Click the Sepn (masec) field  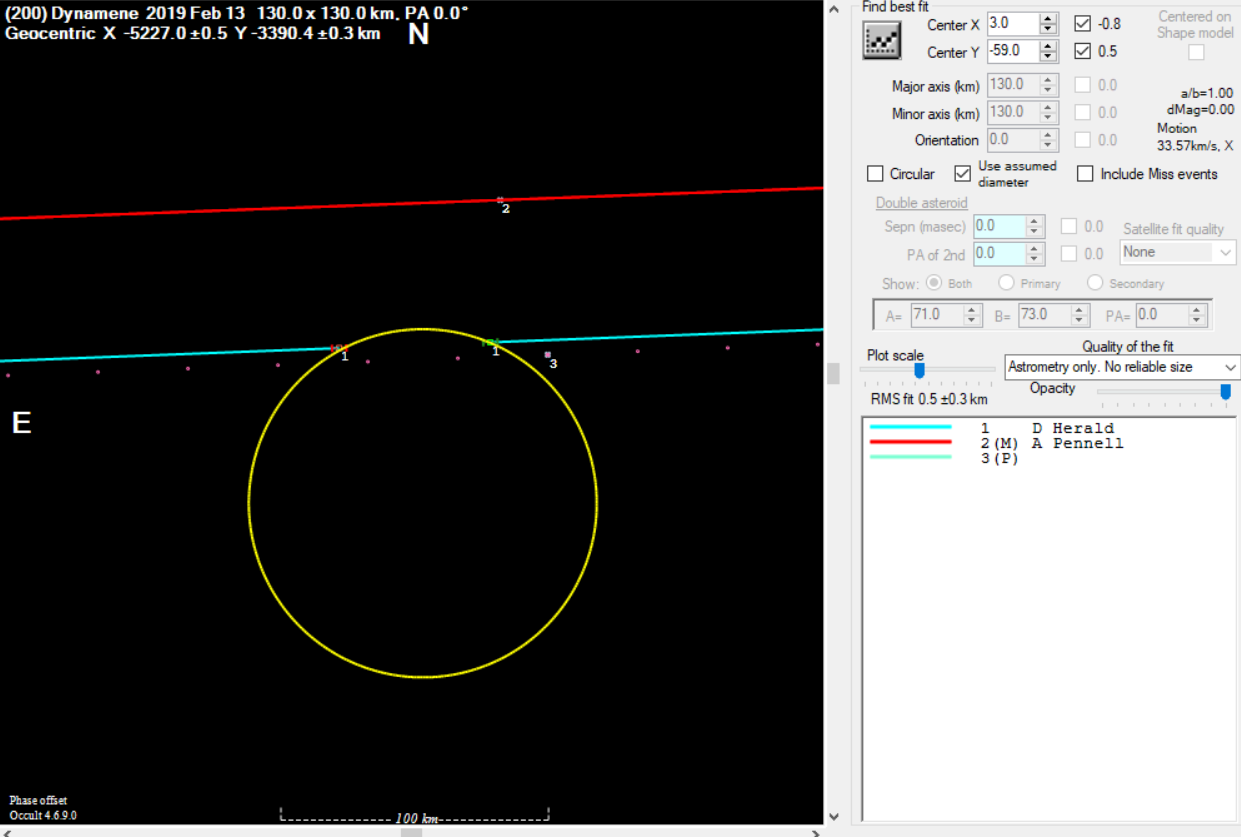[999, 227]
